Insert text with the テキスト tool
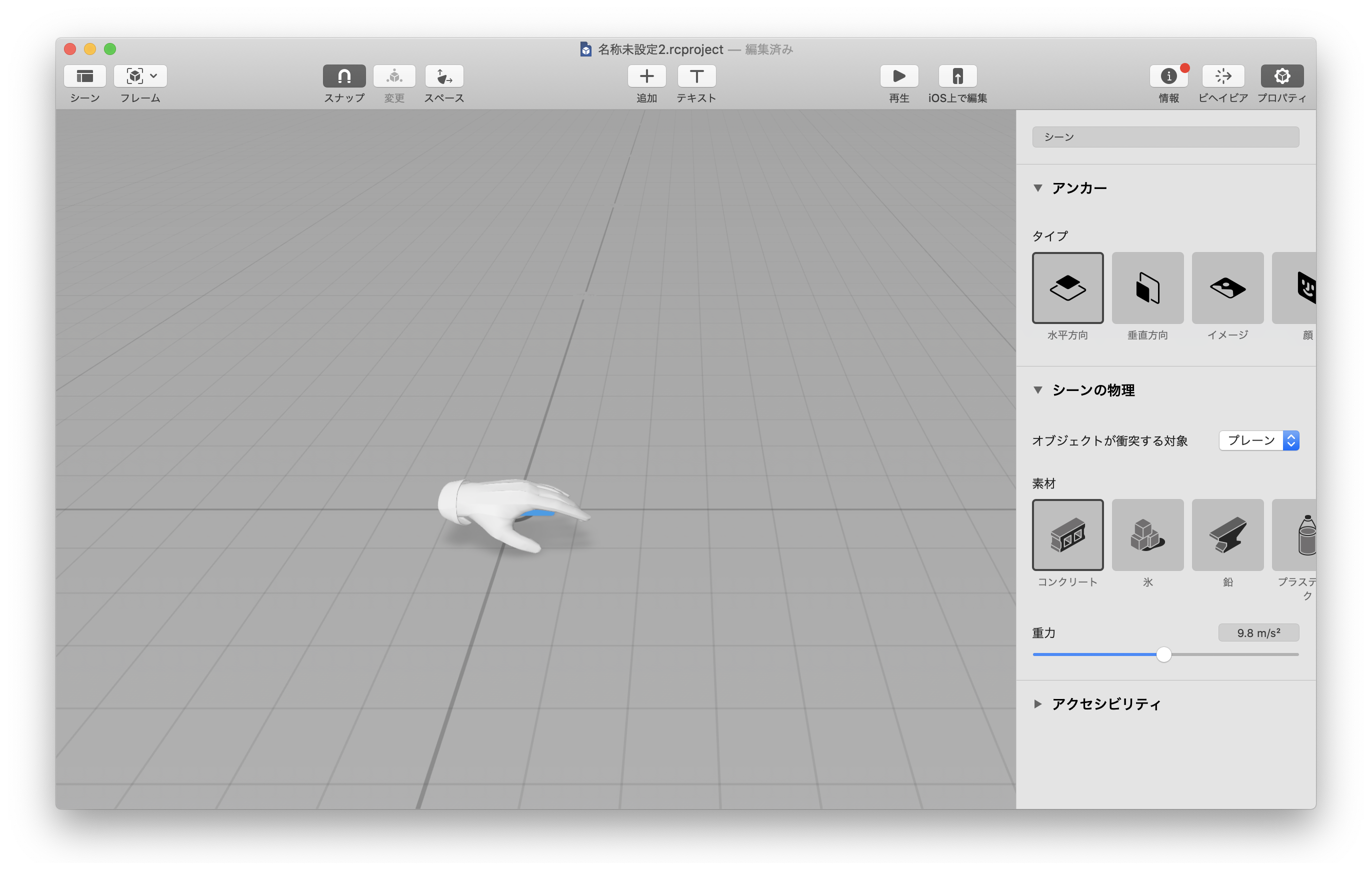The height and width of the screenshot is (883, 1372). 696,76
